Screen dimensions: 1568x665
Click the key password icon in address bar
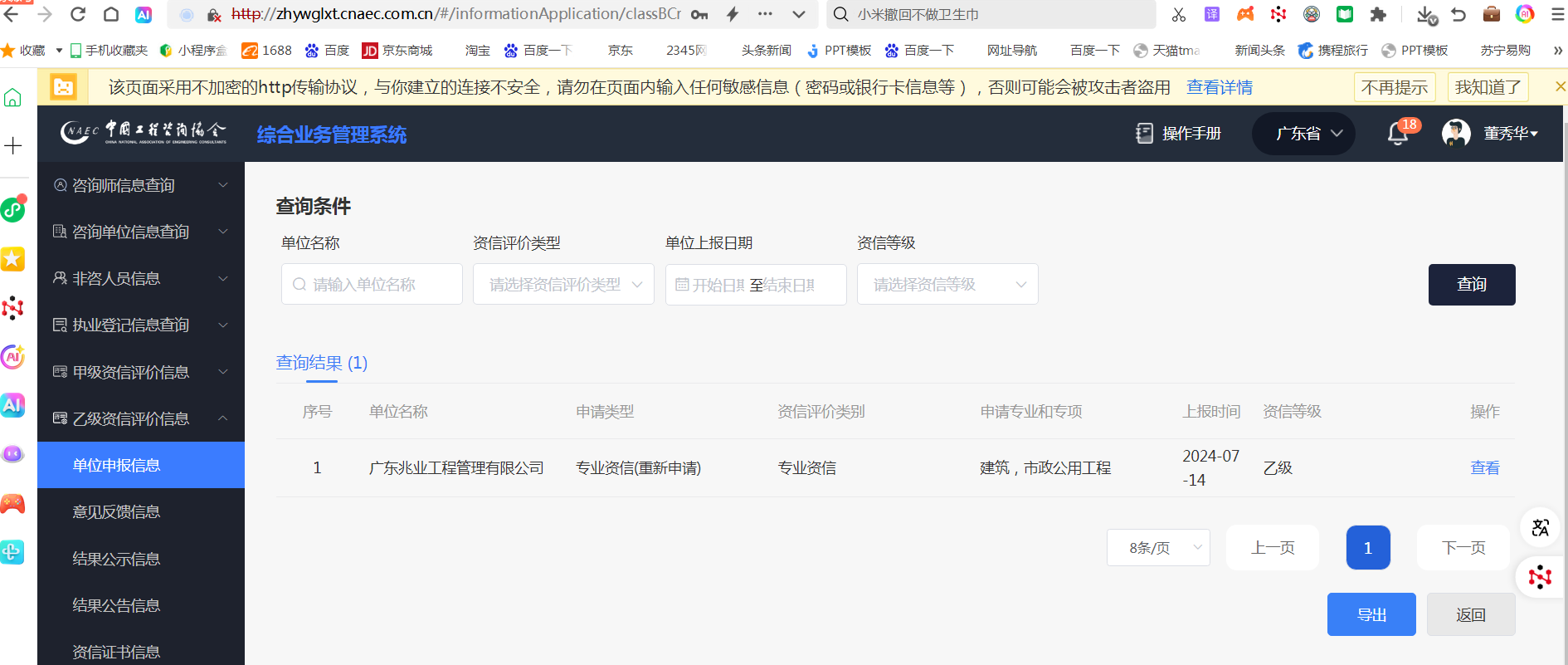[x=699, y=14]
